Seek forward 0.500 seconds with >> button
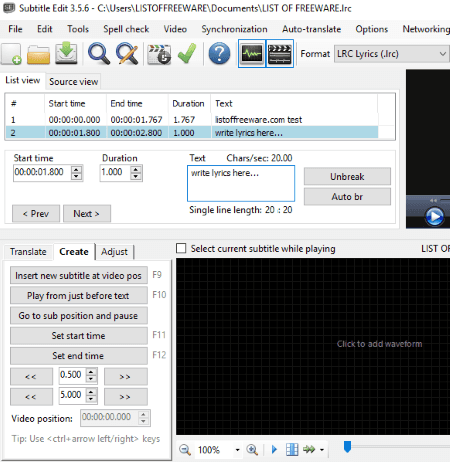Viewport: 450px width, 462px height. coord(125,377)
